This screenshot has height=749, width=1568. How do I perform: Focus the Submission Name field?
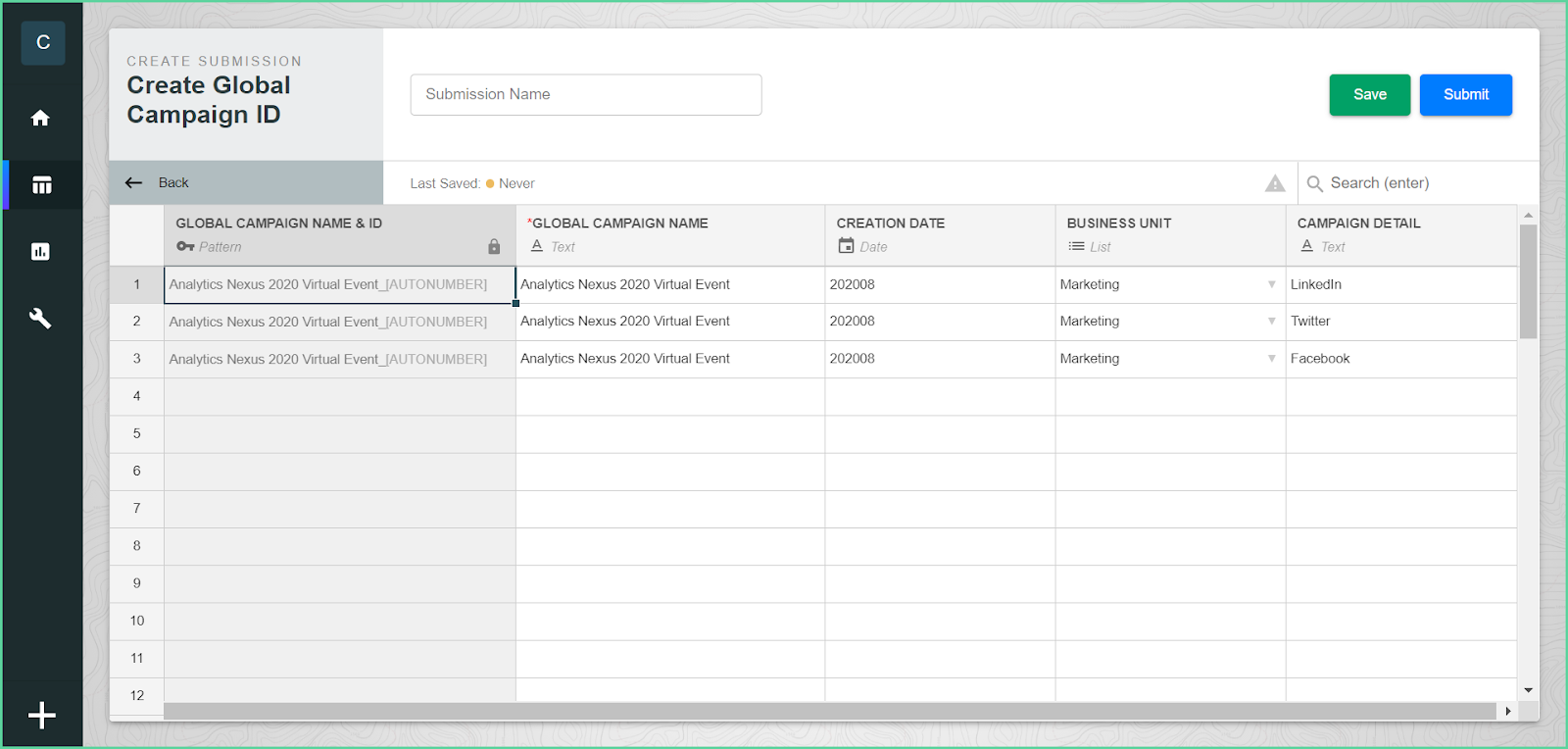pos(586,95)
